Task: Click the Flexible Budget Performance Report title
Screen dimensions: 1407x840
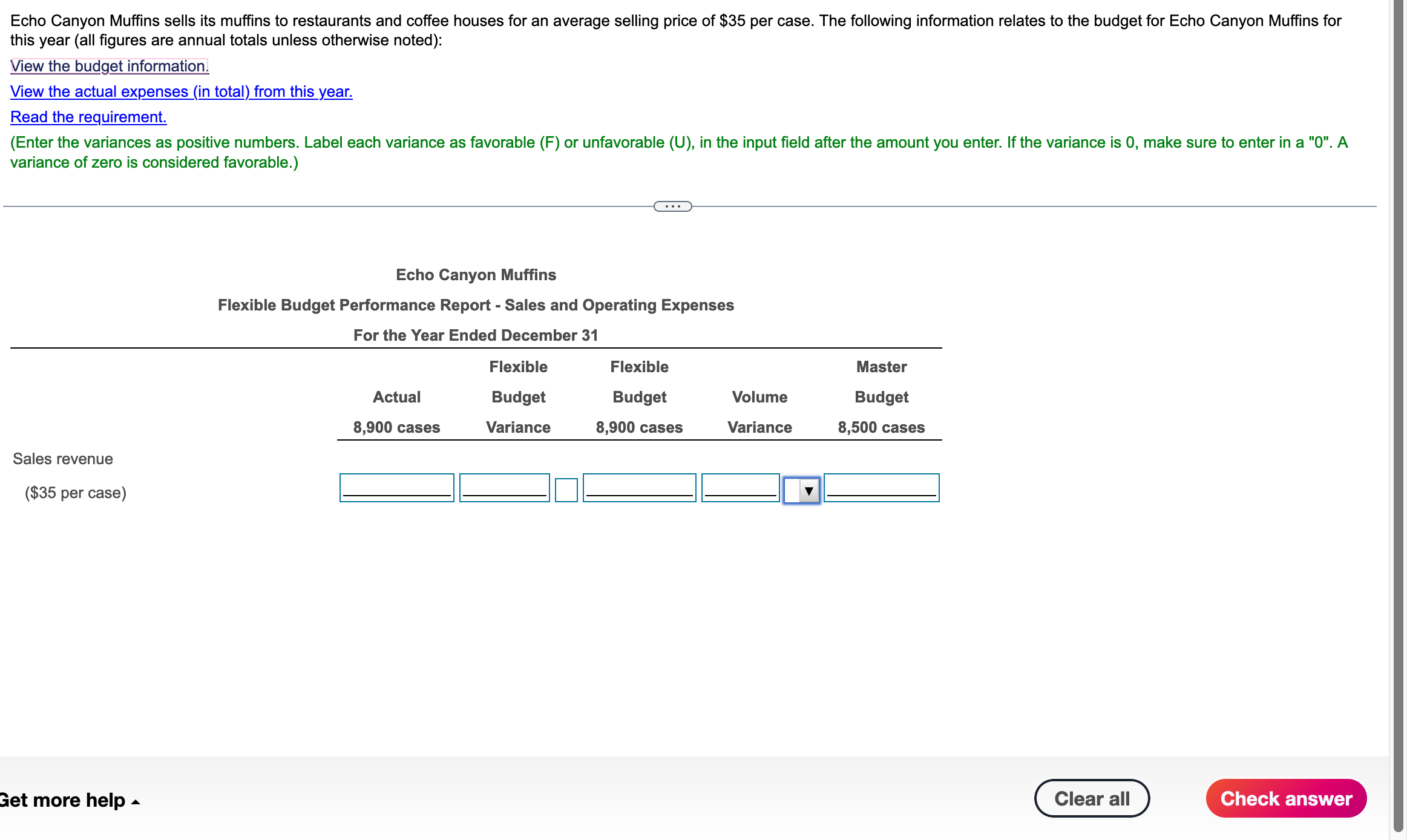Action: 476,305
